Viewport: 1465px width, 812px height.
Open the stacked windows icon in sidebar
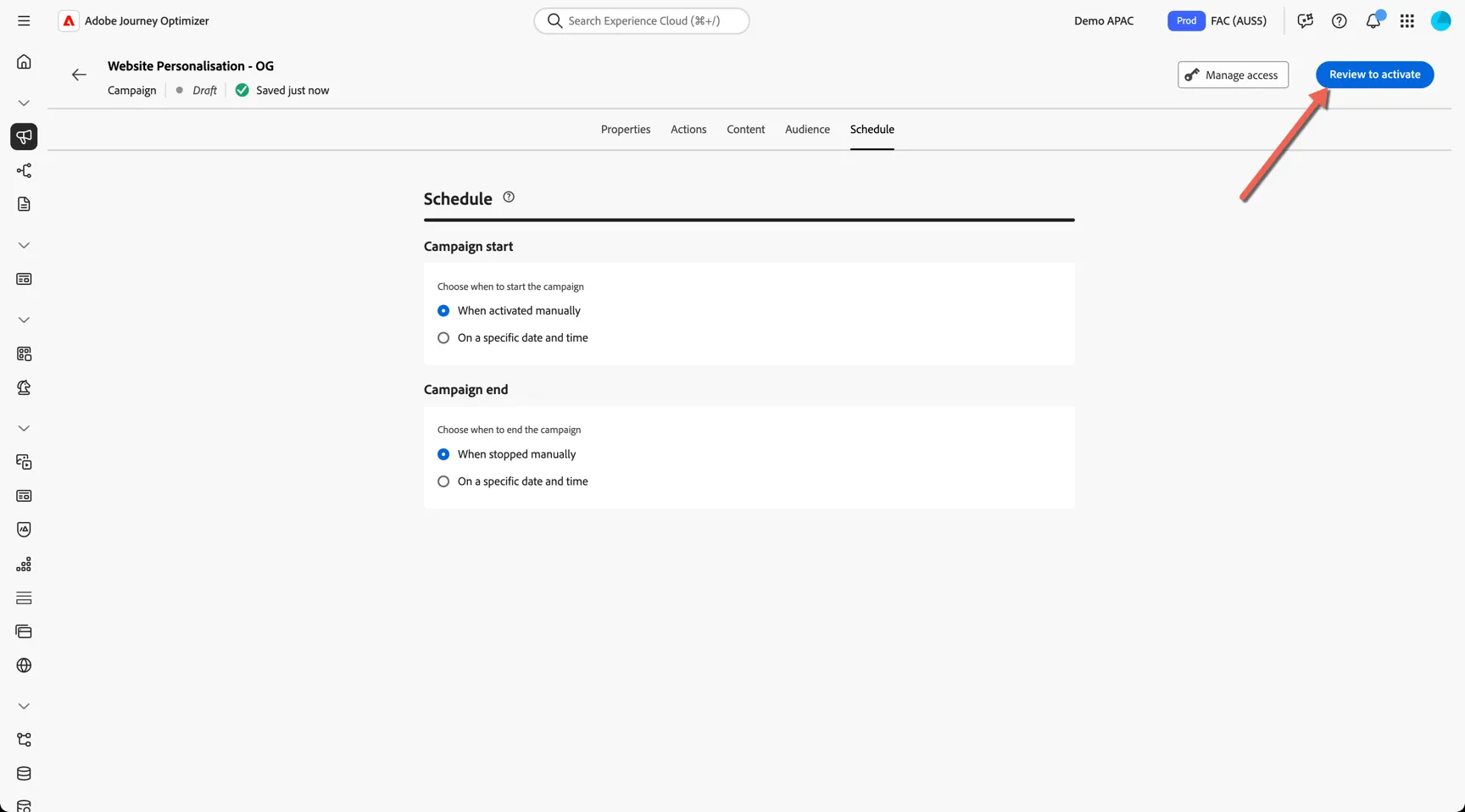(x=24, y=631)
